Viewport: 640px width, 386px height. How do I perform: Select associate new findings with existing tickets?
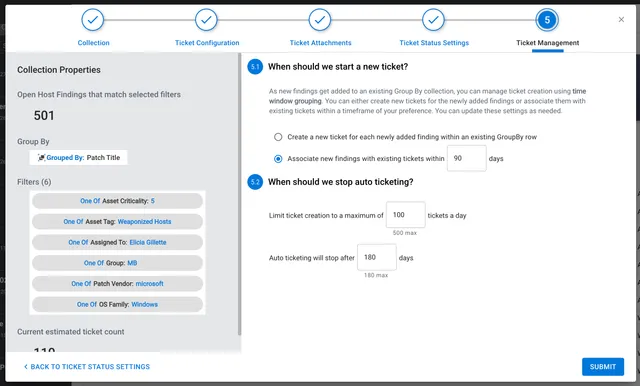tap(278, 159)
